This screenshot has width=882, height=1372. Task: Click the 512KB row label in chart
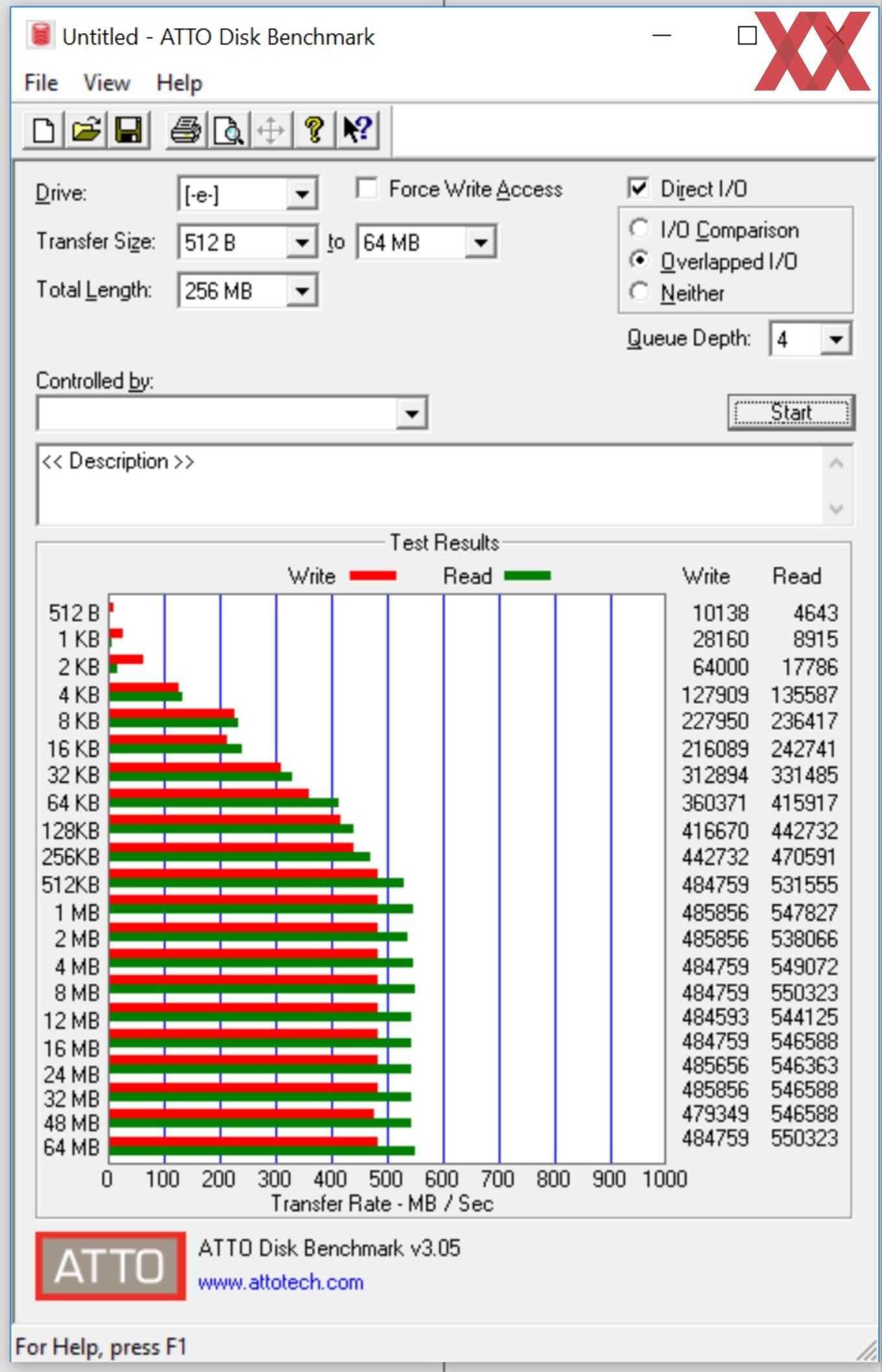71,884
